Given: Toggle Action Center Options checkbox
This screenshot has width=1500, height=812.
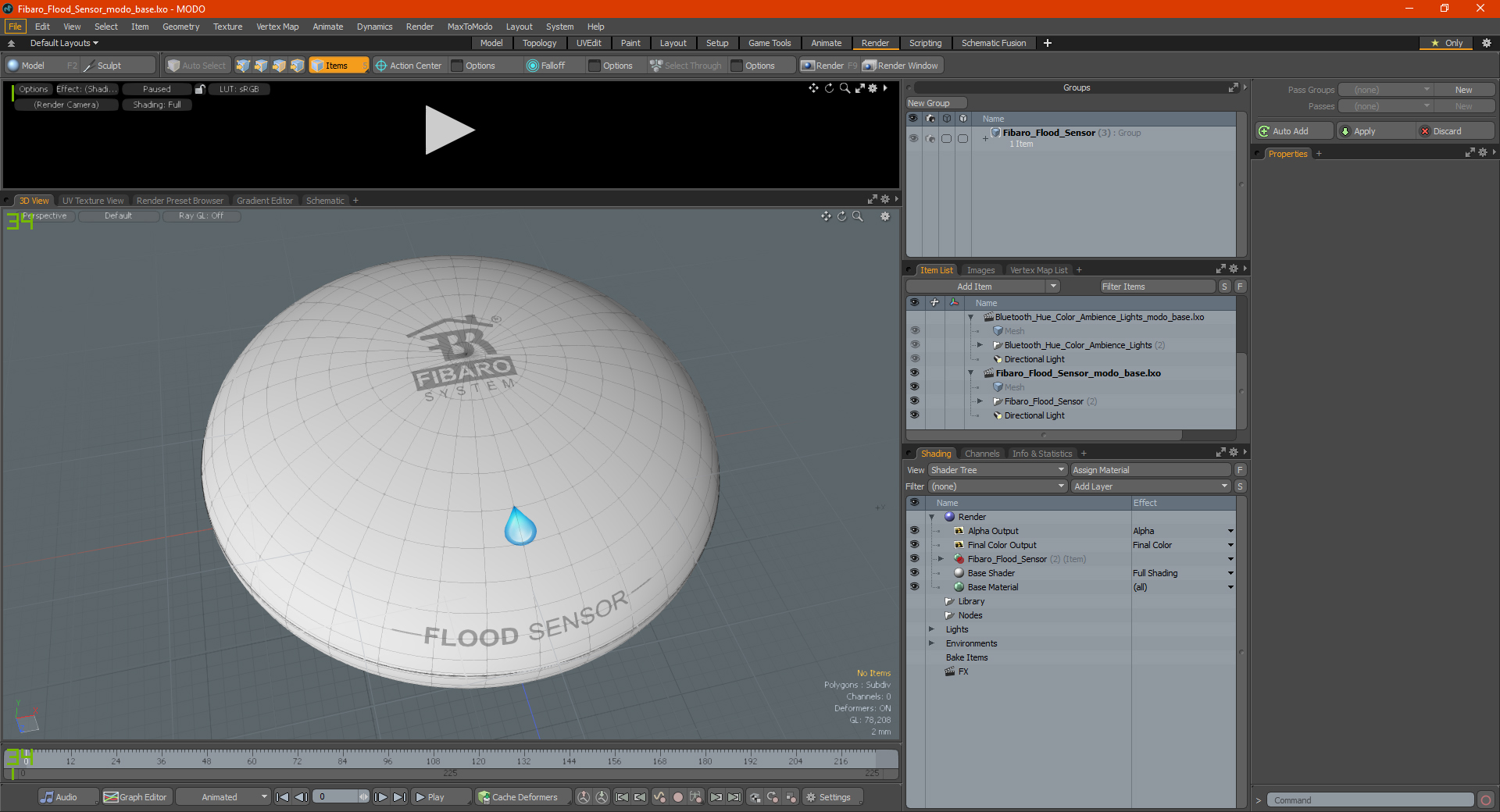Looking at the screenshot, I should (458, 66).
